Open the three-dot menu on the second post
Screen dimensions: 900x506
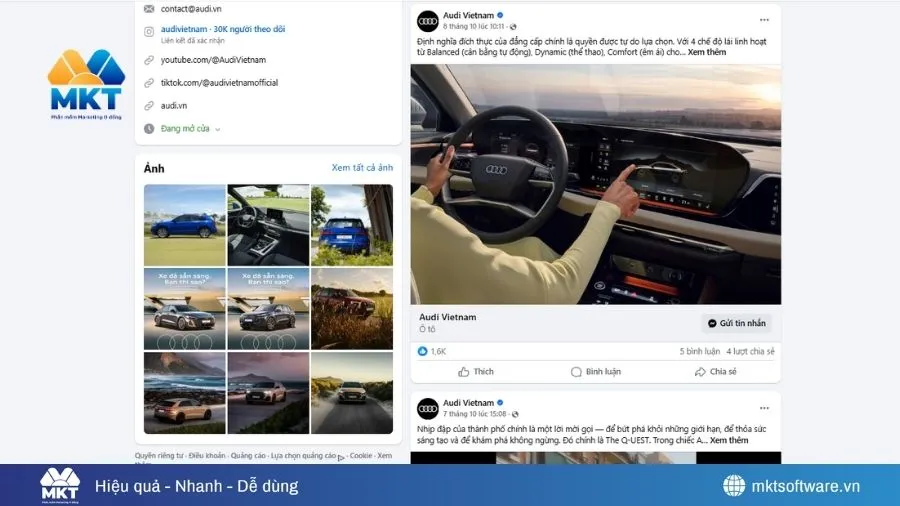coord(764,408)
